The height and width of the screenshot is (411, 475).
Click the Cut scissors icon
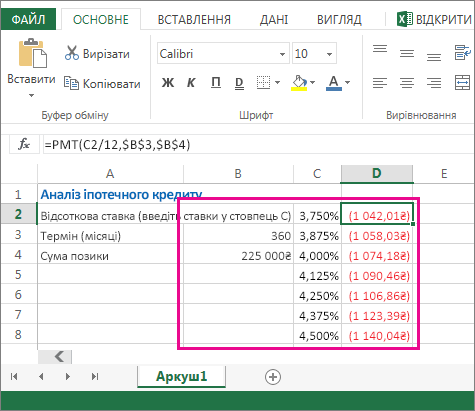[x=72, y=53]
